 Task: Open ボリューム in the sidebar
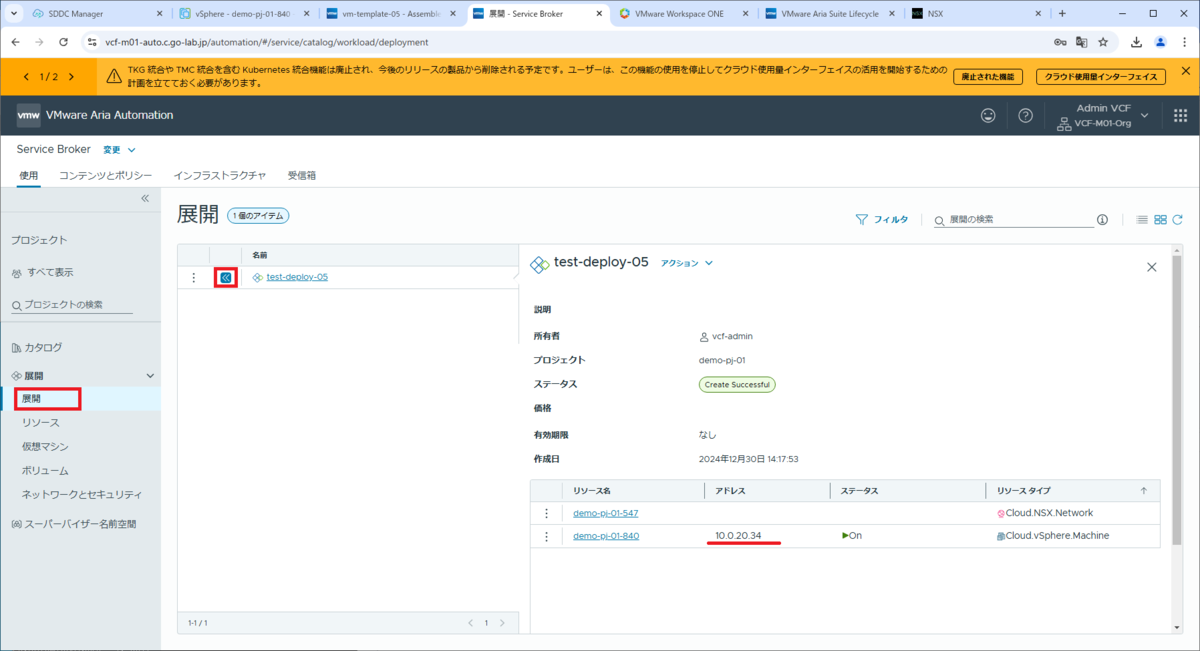[45, 470]
